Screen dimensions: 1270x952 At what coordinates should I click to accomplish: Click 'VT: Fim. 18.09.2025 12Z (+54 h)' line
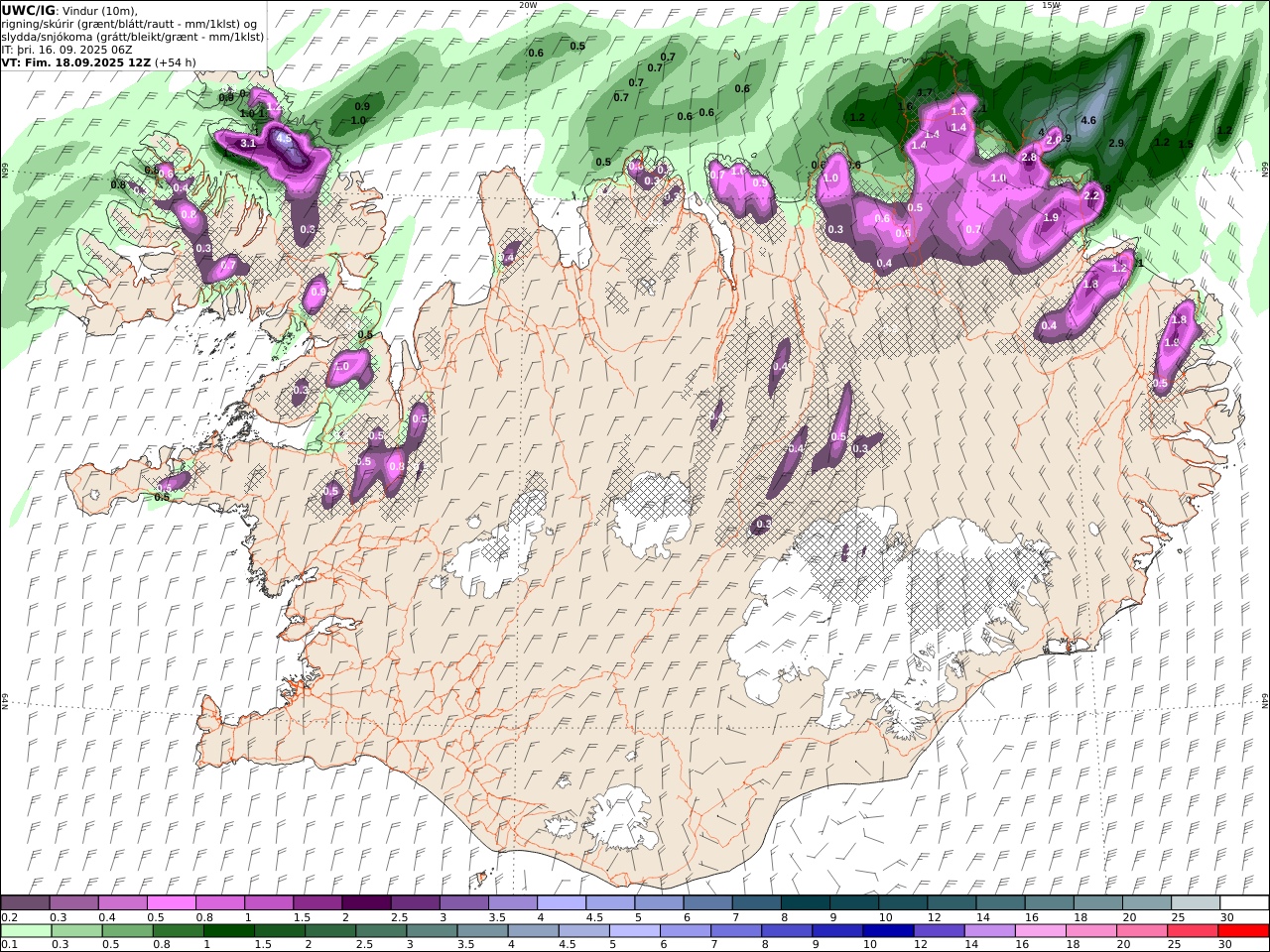point(99,61)
